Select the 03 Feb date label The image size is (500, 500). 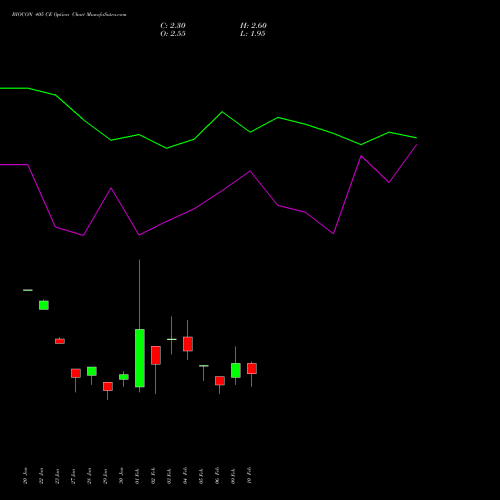[170, 476]
